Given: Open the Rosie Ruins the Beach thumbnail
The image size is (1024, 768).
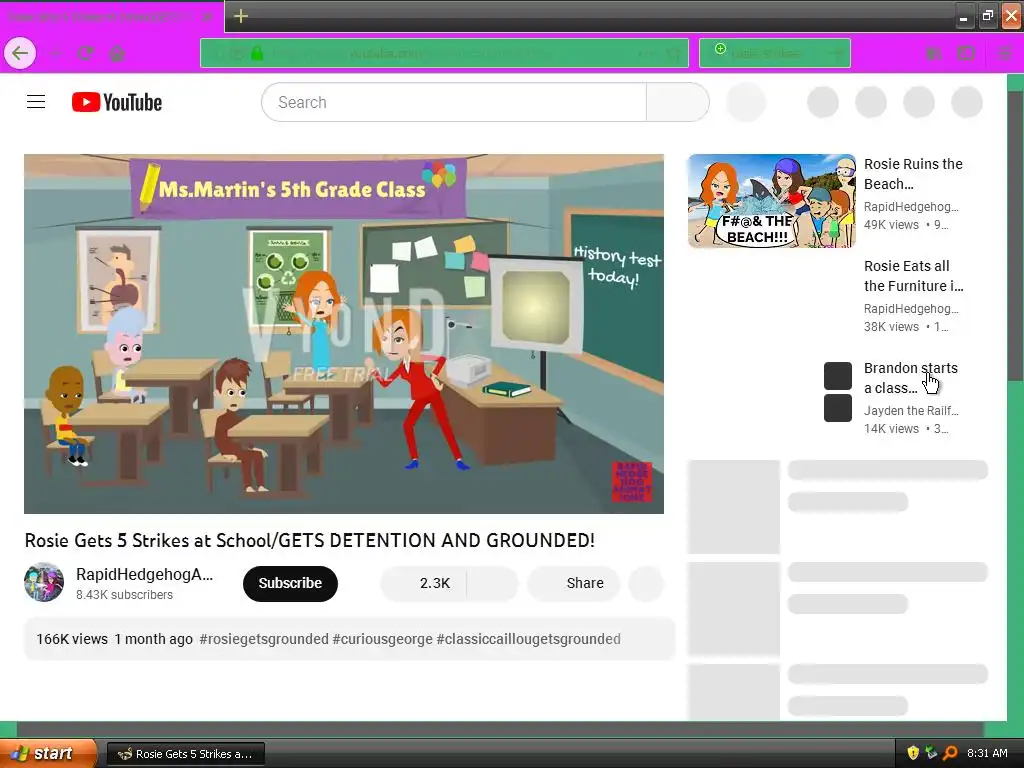Looking at the screenshot, I should click(x=771, y=201).
